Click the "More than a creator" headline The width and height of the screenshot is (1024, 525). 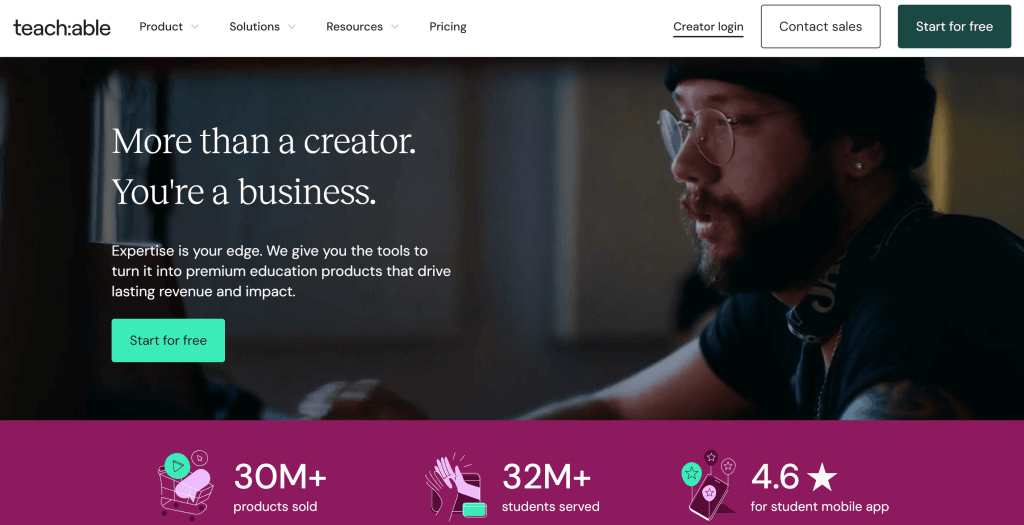coord(264,141)
